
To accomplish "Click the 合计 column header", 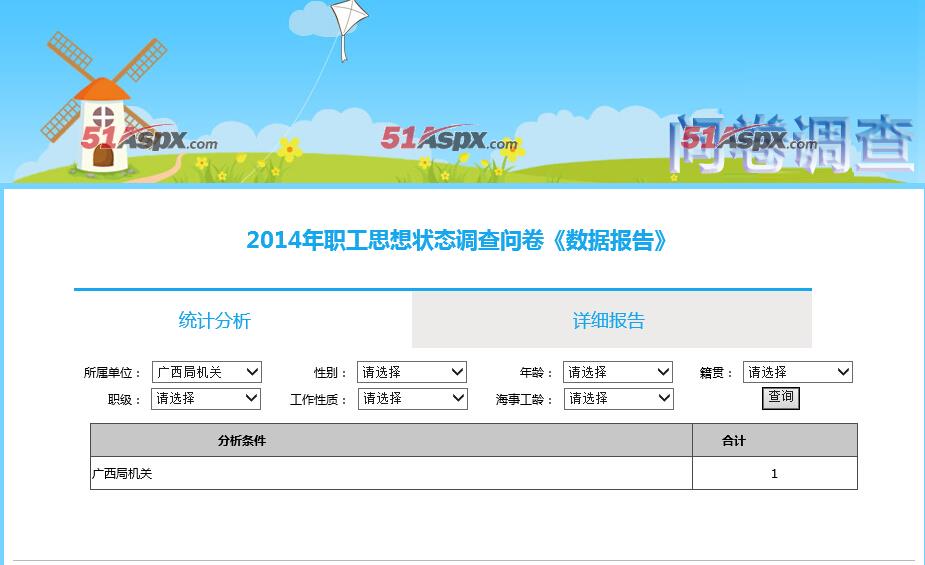I will [775, 440].
